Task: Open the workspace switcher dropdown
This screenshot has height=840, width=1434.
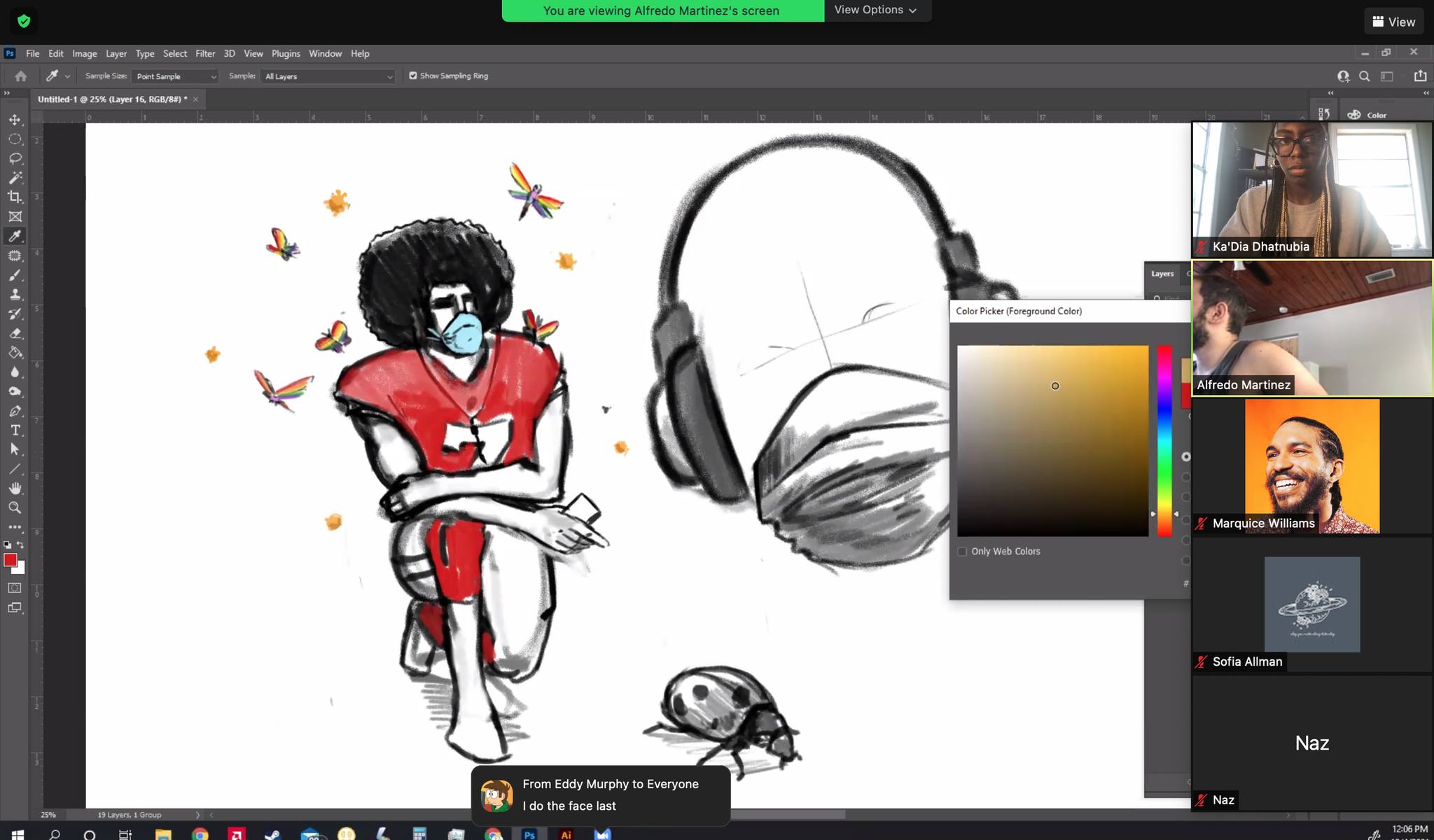Action: click(x=1387, y=76)
